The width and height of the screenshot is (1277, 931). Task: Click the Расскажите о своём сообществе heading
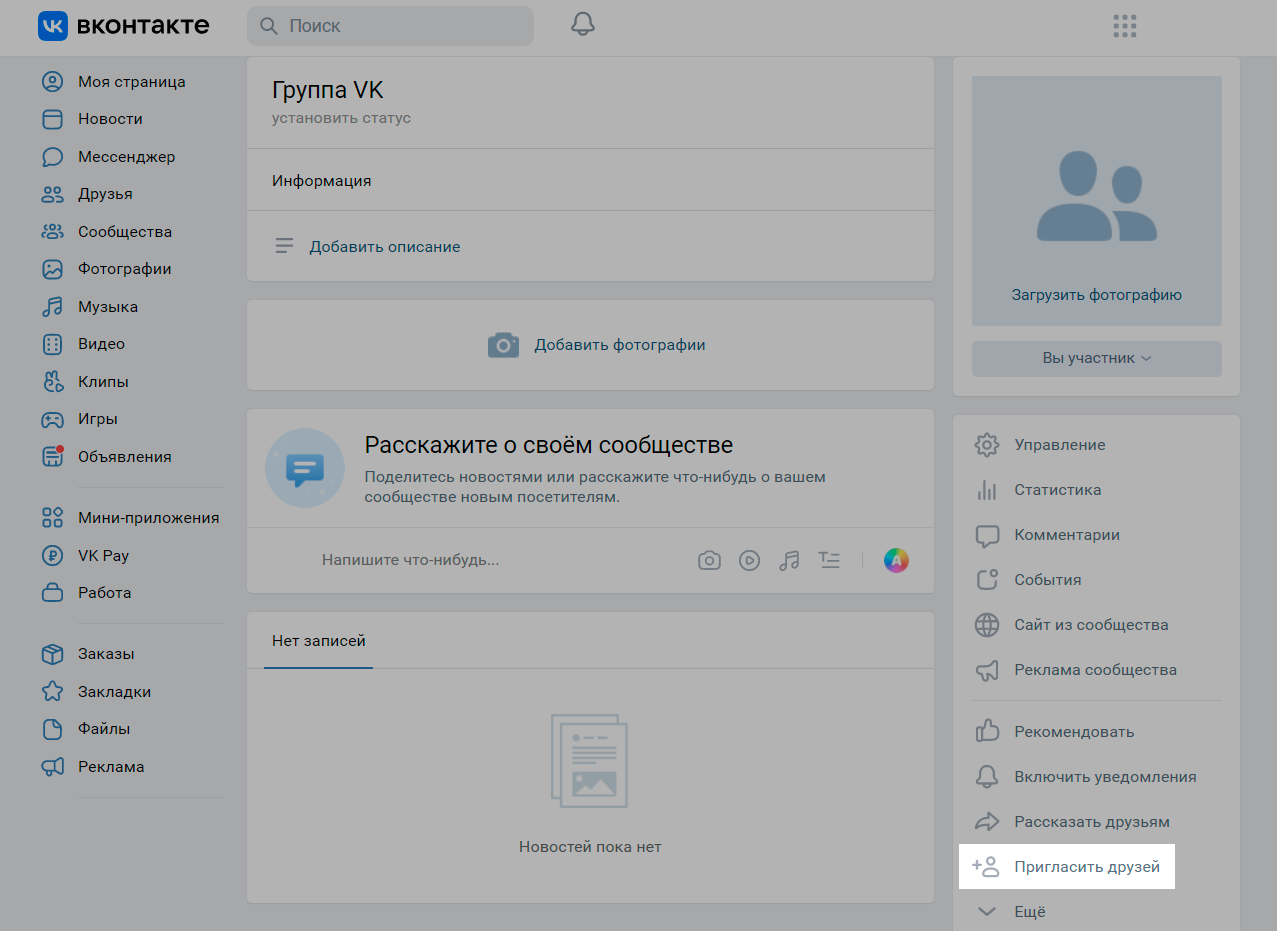pyautogui.click(x=549, y=445)
